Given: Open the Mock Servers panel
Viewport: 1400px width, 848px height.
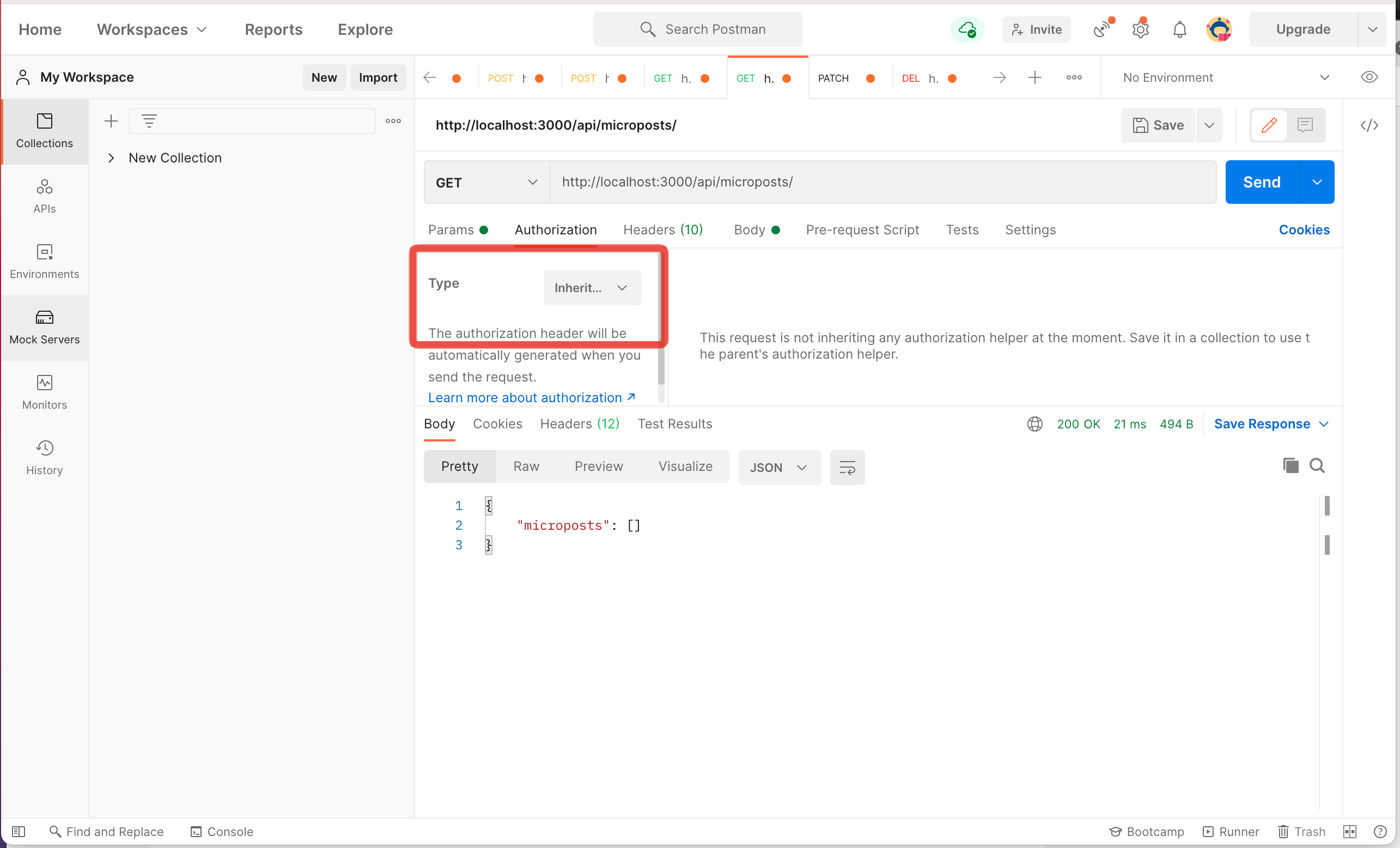Looking at the screenshot, I should 44,327.
